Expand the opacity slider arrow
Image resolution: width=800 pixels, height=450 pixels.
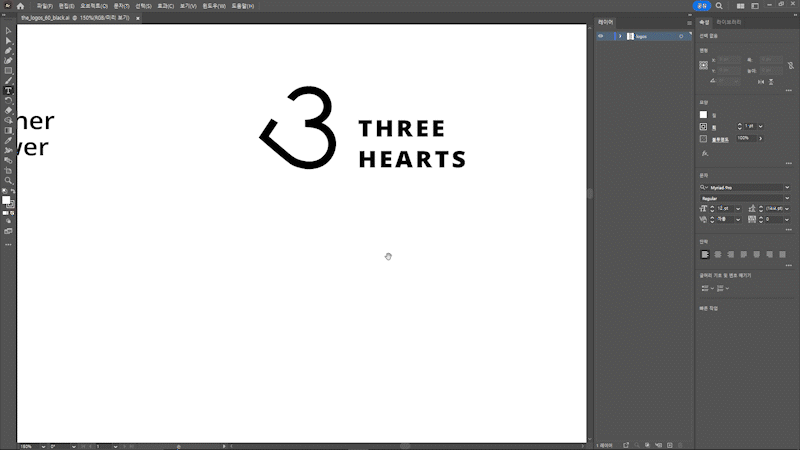coord(760,138)
